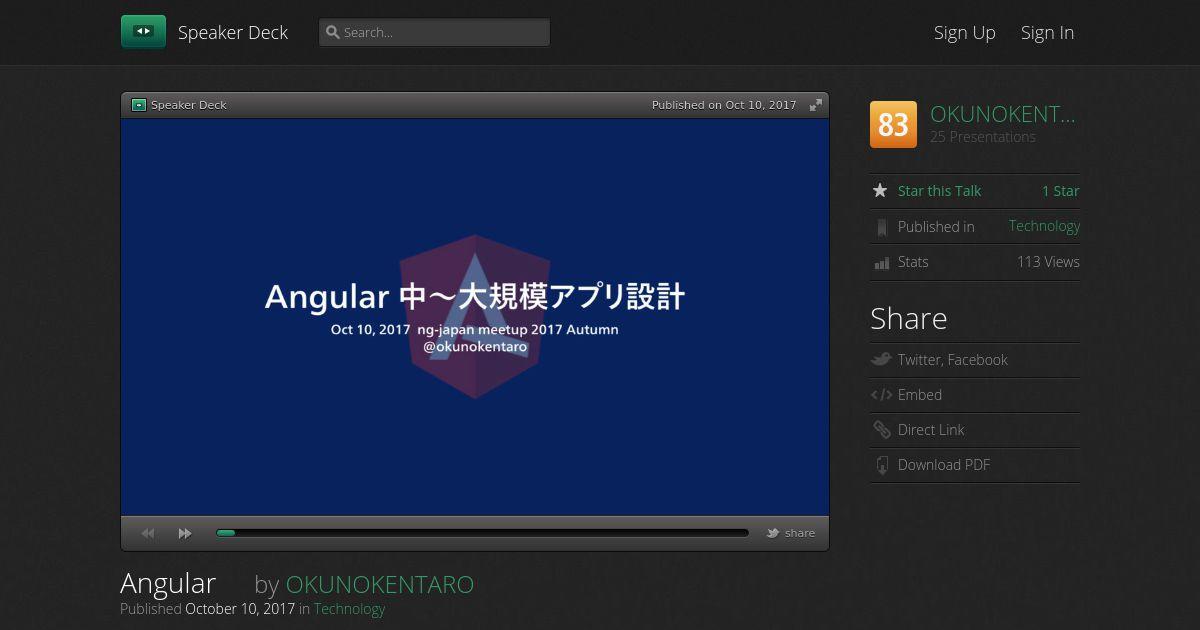Screen dimensions: 1200x630
Task: Open the Sign Up page
Action: (x=964, y=32)
